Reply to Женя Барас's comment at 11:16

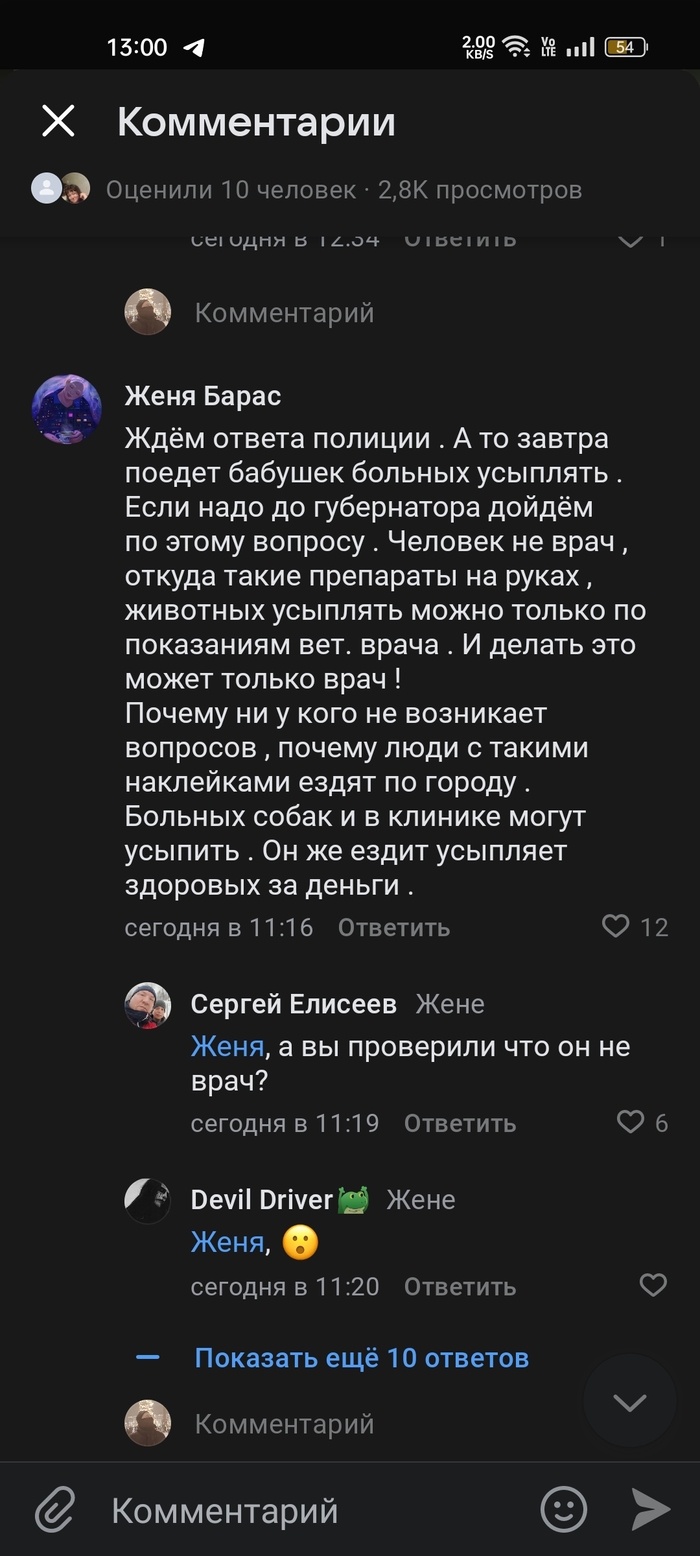tap(394, 928)
